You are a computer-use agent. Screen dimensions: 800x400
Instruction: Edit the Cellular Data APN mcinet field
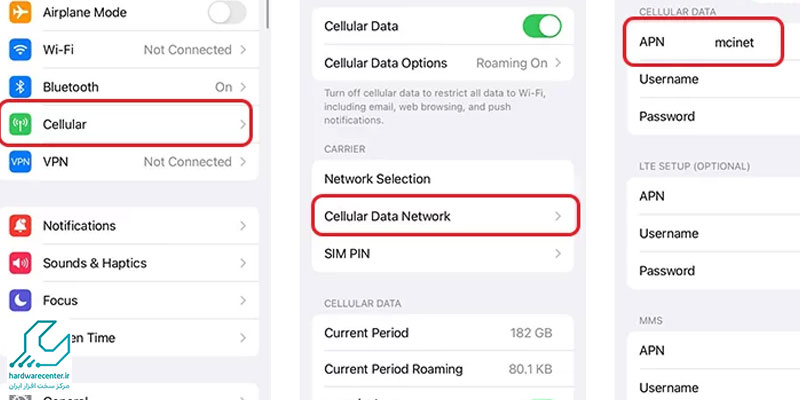point(704,42)
